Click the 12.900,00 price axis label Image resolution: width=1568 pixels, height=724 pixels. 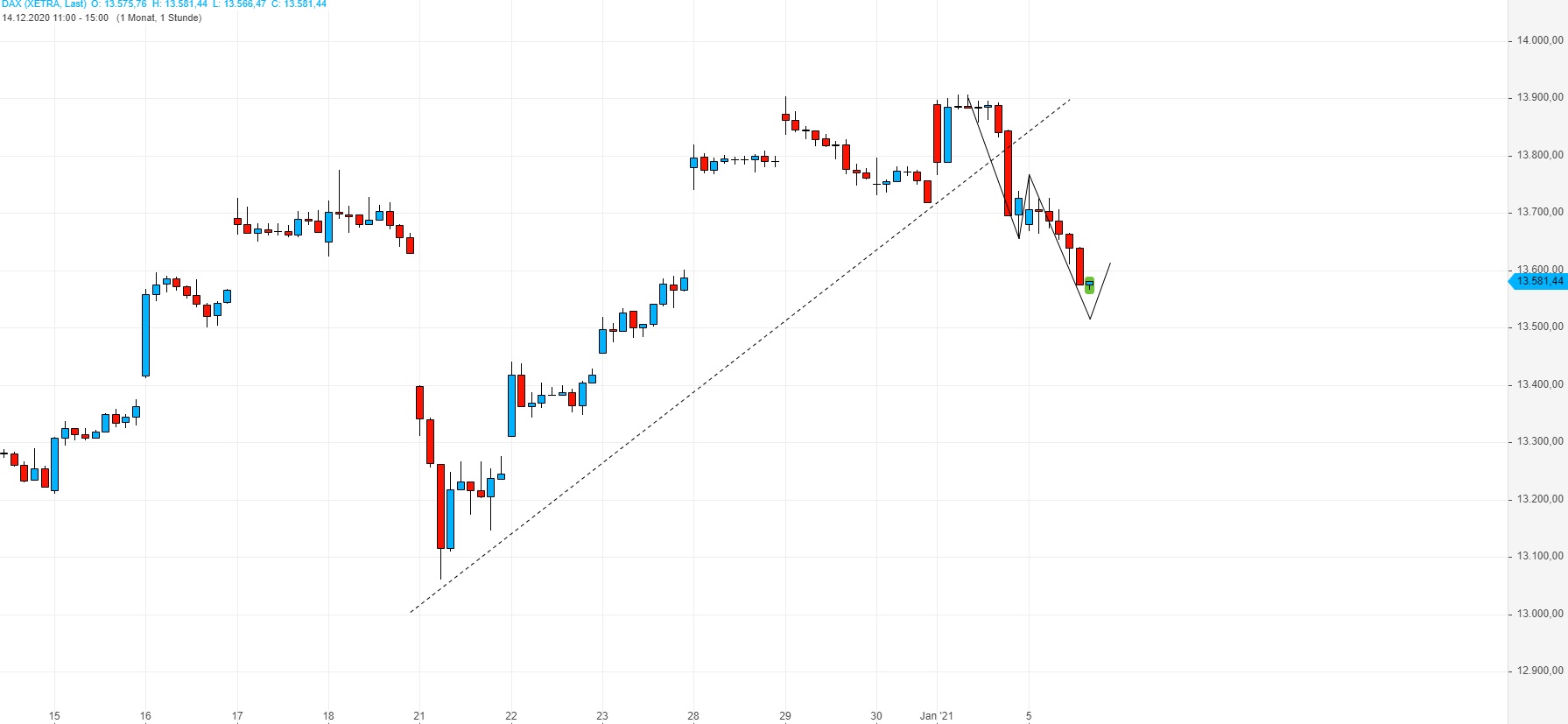pyautogui.click(x=1540, y=671)
